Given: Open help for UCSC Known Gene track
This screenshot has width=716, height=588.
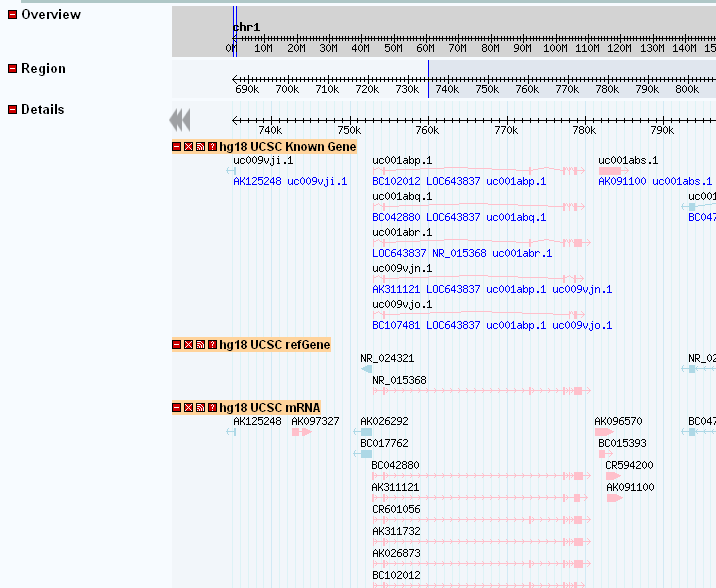Looking at the screenshot, I should click(212, 147).
